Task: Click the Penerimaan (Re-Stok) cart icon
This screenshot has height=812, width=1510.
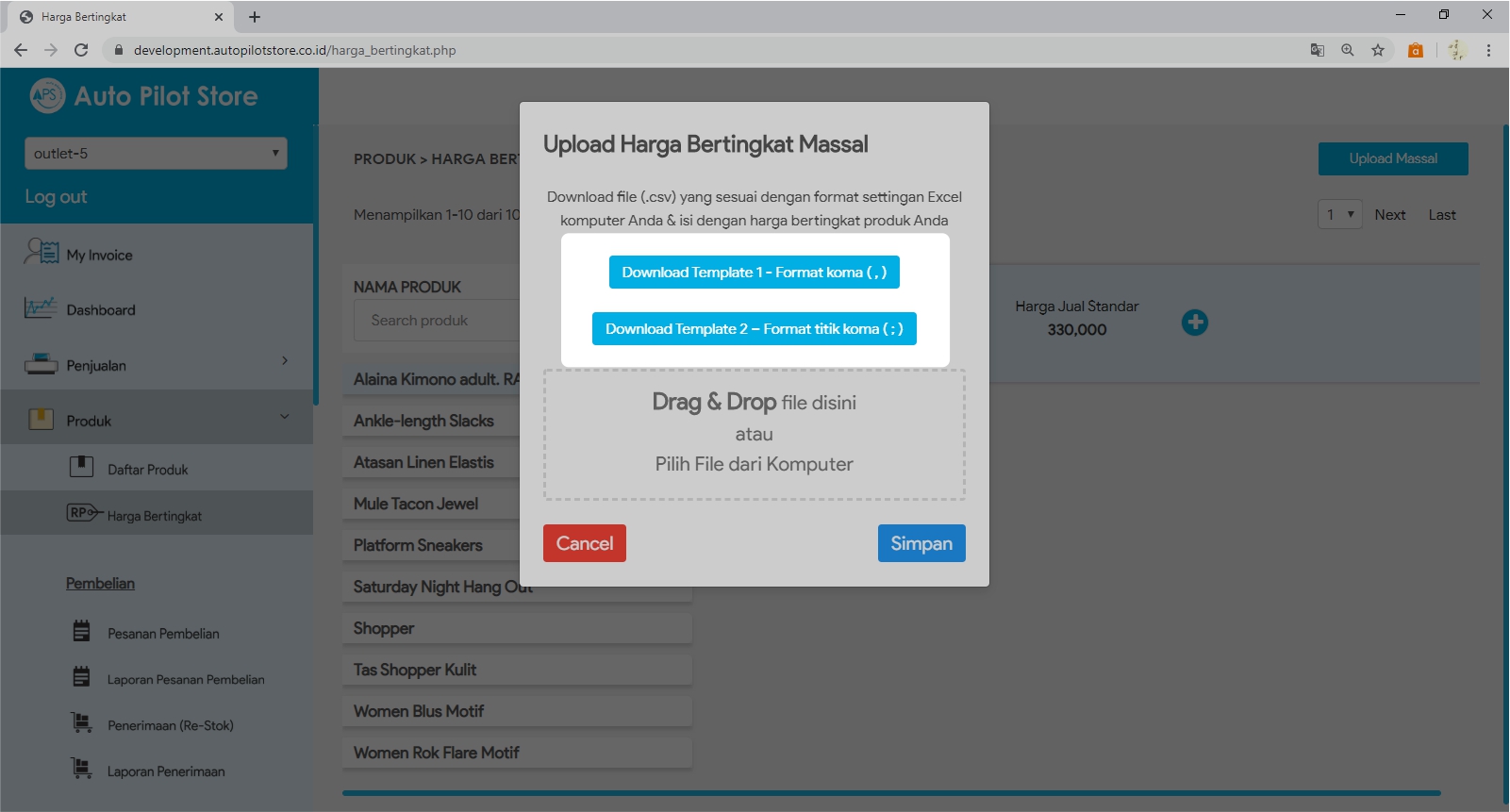Action: [x=82, y=723]
